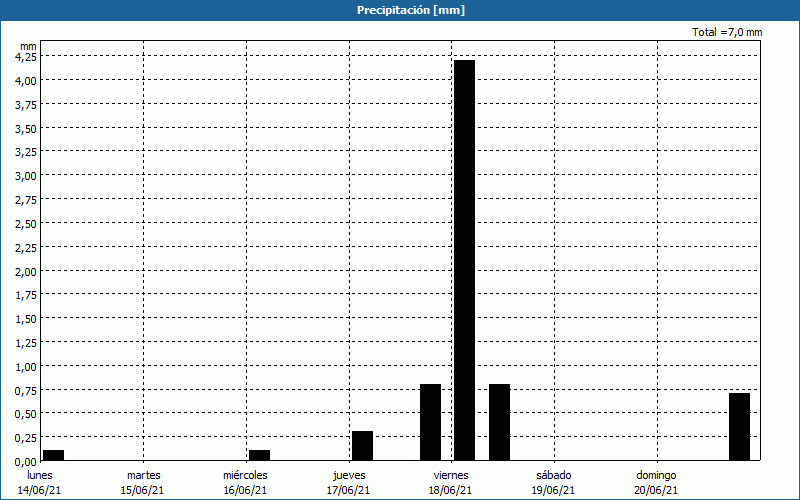Click the 4,25 axis value
The height and width of the screenshot is (500, 800).
26,57
